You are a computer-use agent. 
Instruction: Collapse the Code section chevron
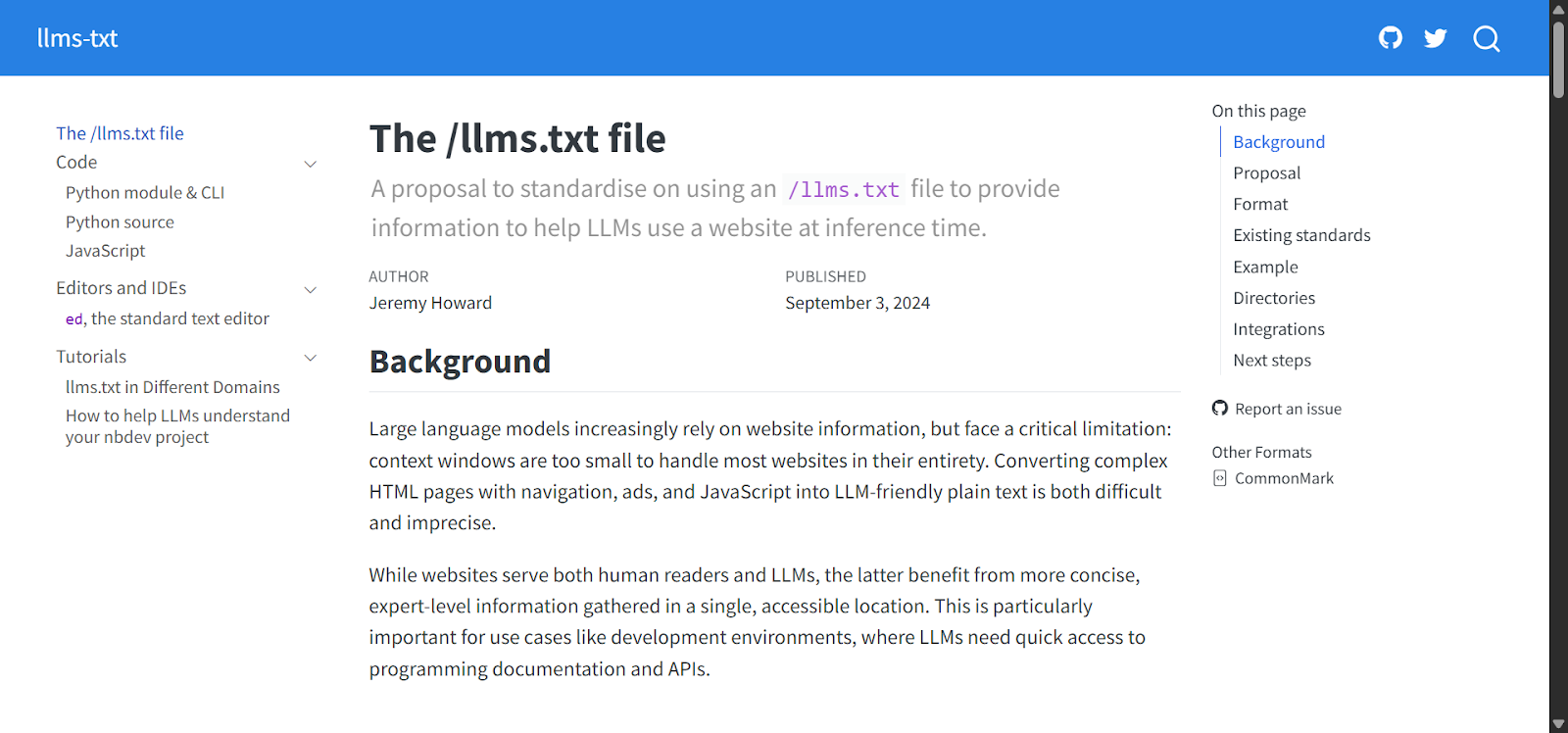click(311, 163)
